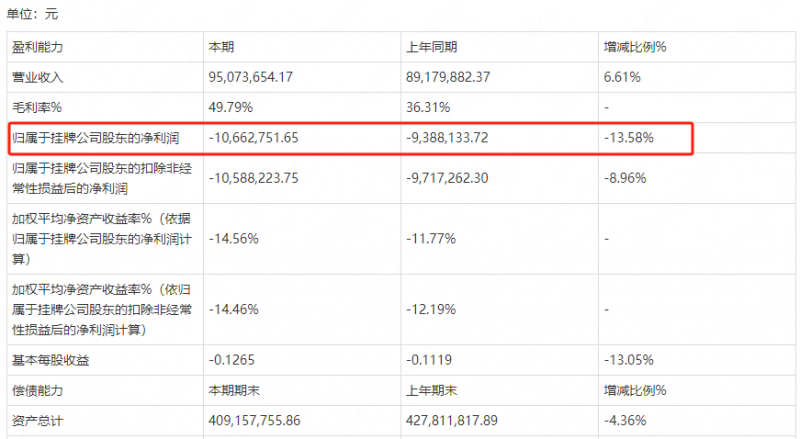The width and height of the screenshot is (800, 439).
Task: Click the 36.31% cell
Action: (427, 106)
